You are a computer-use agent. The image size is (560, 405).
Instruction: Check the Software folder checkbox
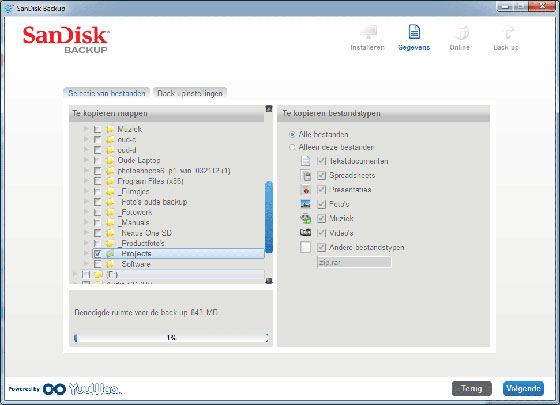click(98, 264)
